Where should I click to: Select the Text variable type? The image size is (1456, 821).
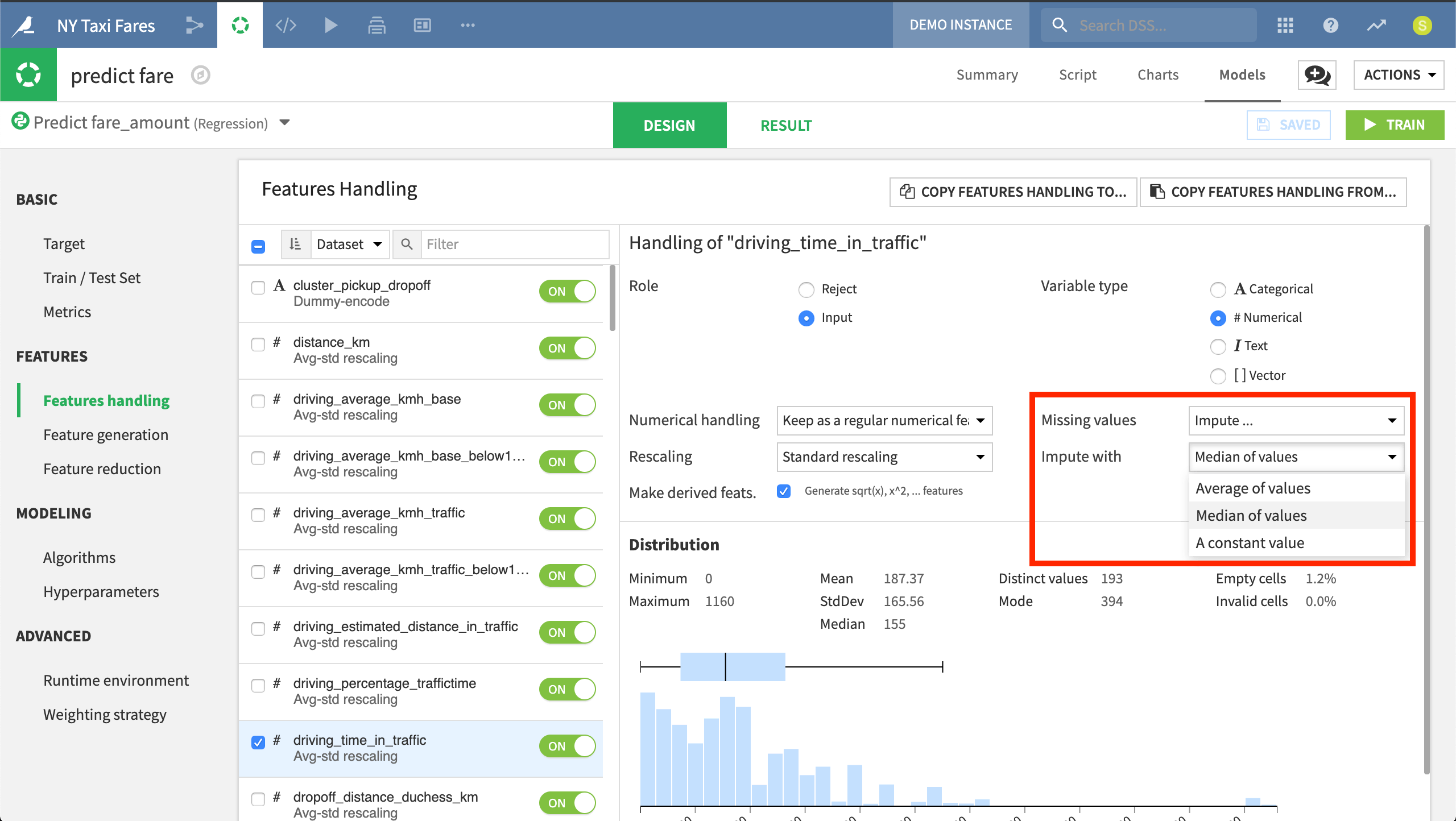point(1218,346)
